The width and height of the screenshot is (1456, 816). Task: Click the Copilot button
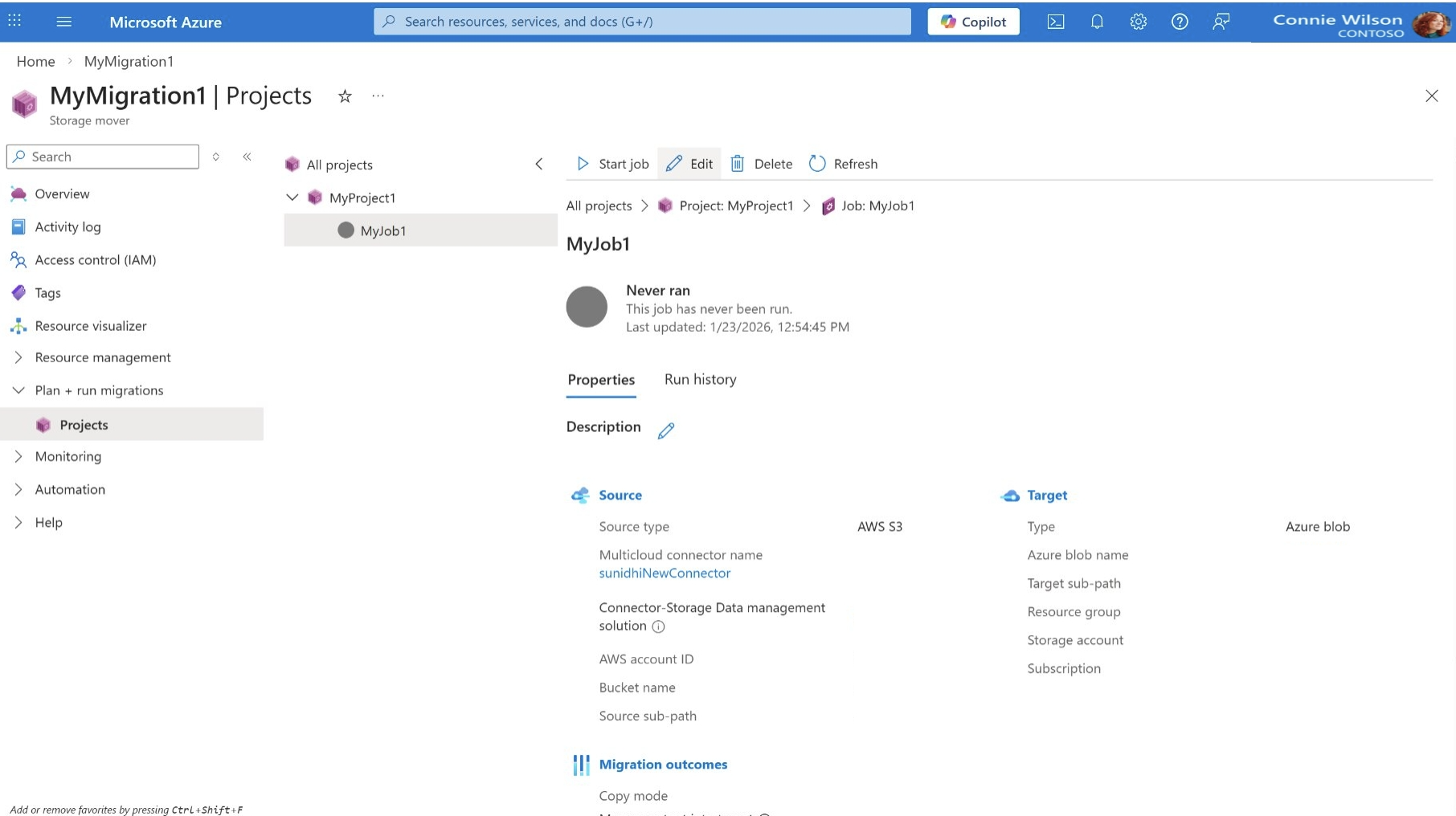pyautogui.click(x=973, y=22)
